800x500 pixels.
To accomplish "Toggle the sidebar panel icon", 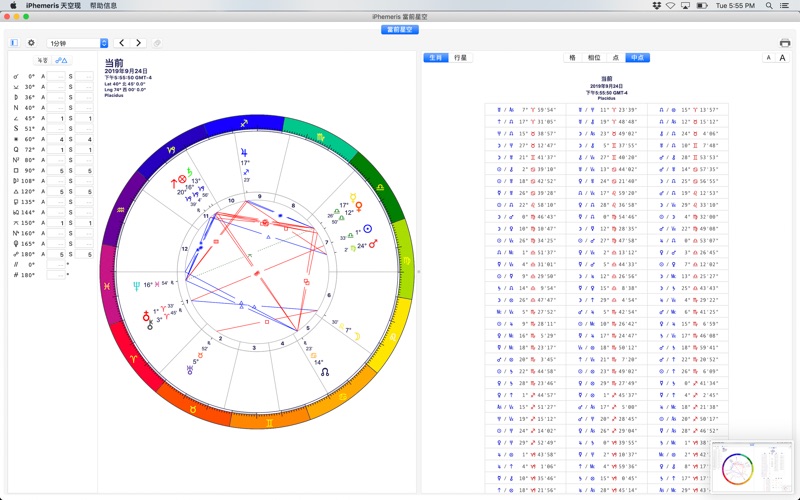I will pyautogui.click(x=14, y=43).
